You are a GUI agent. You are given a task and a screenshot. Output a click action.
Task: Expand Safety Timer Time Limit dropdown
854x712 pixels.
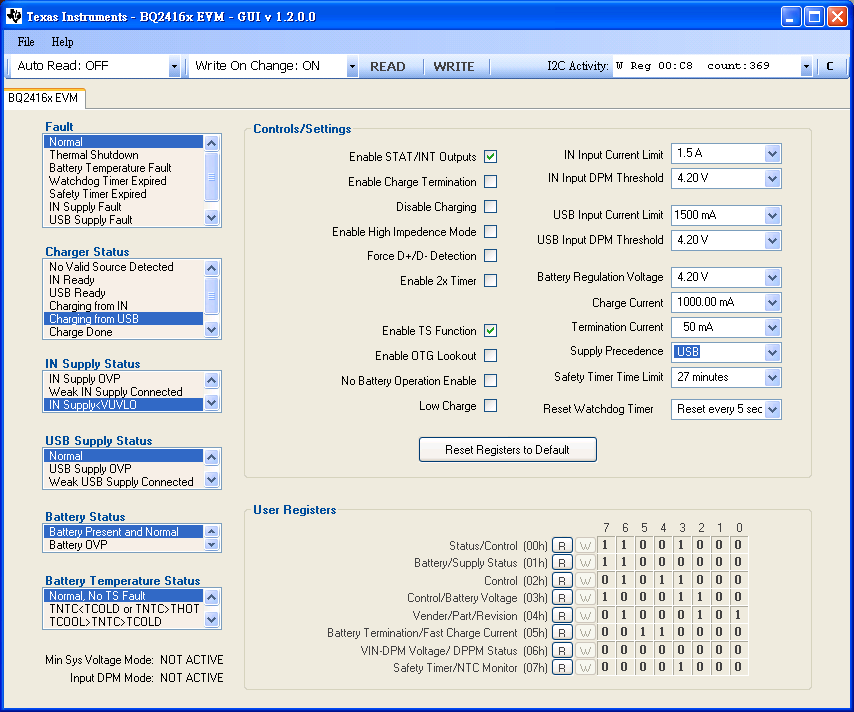pos(772,377)
